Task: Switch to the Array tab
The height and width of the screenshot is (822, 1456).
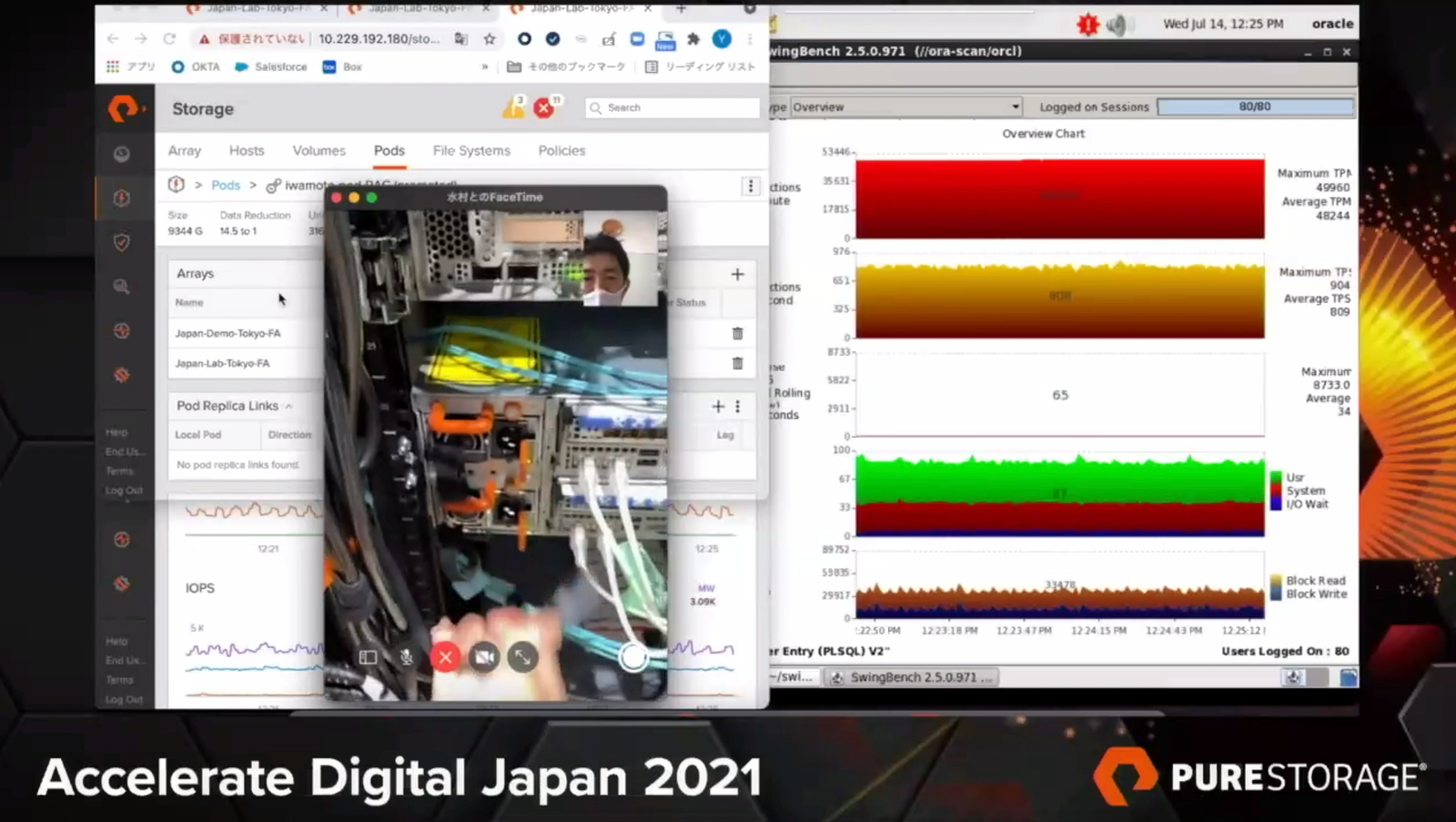Action: tap(185, 150)
